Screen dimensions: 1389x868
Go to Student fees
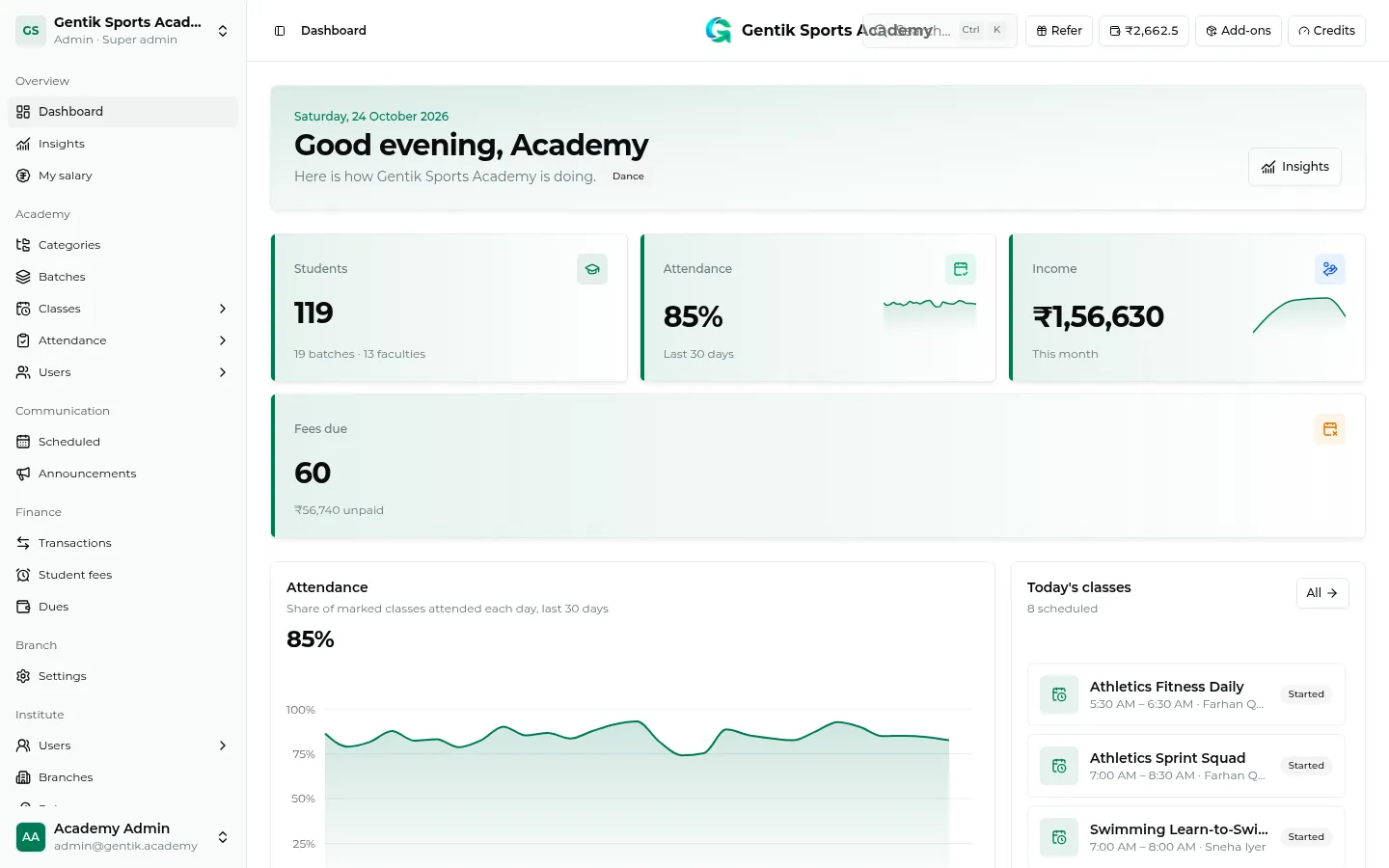coord(123,575)
